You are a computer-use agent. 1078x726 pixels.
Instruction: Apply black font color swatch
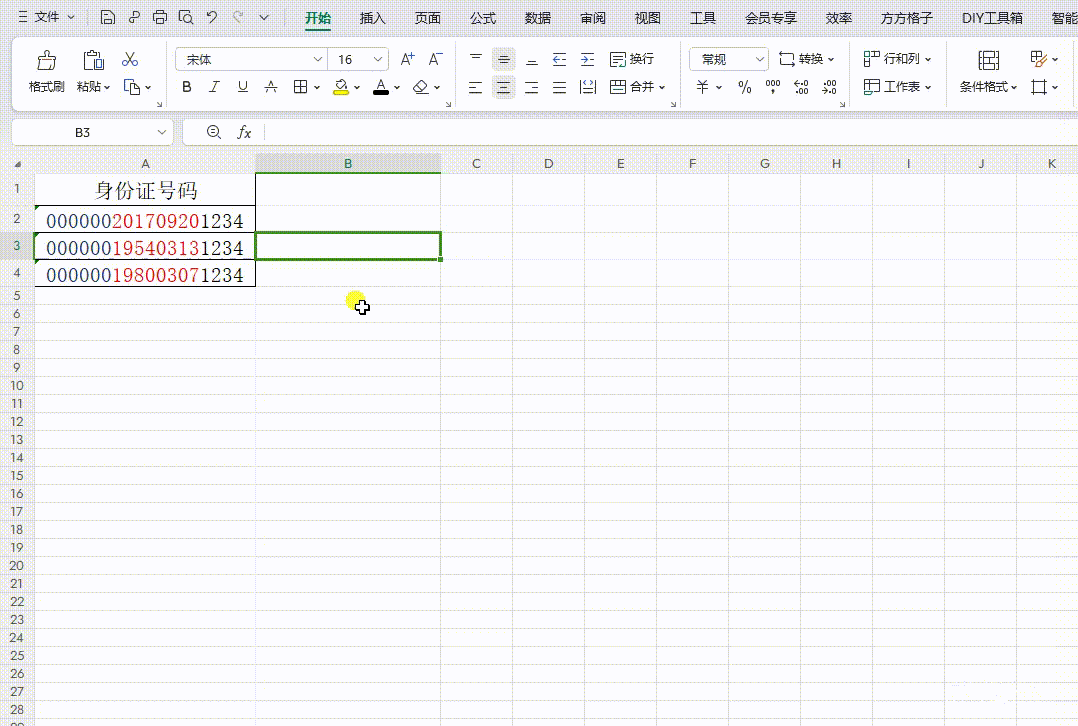pos(381,87)
